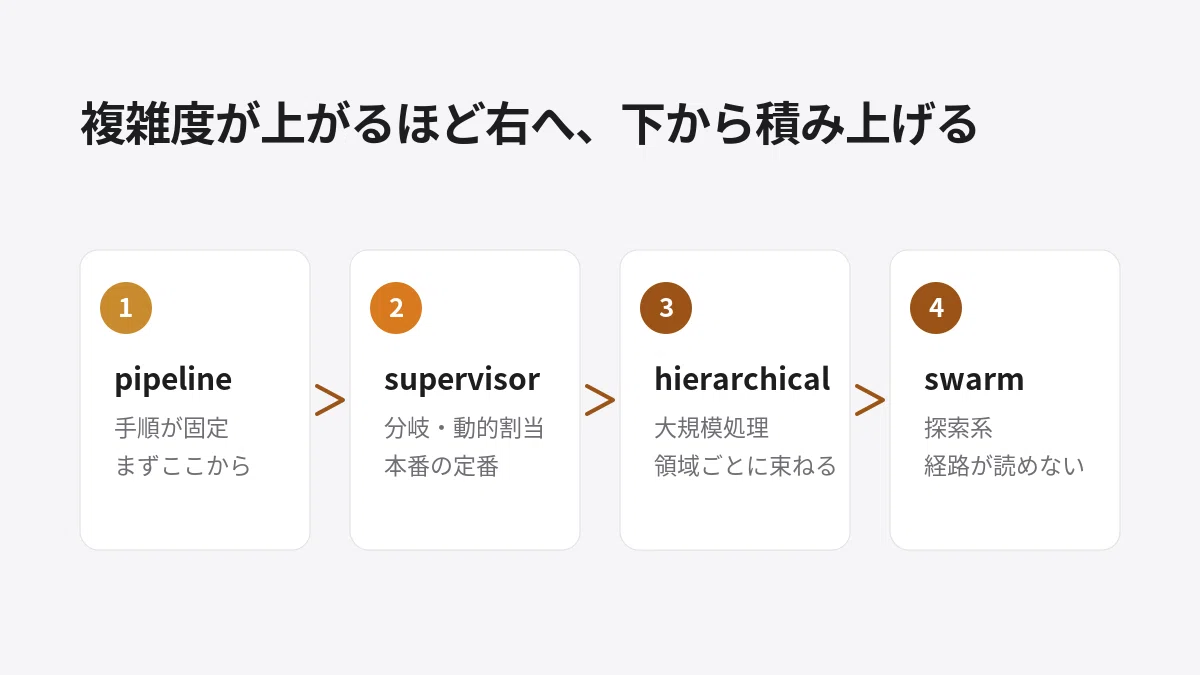
Task: Click the orange number 2 badge
Action: pos(396,308)
